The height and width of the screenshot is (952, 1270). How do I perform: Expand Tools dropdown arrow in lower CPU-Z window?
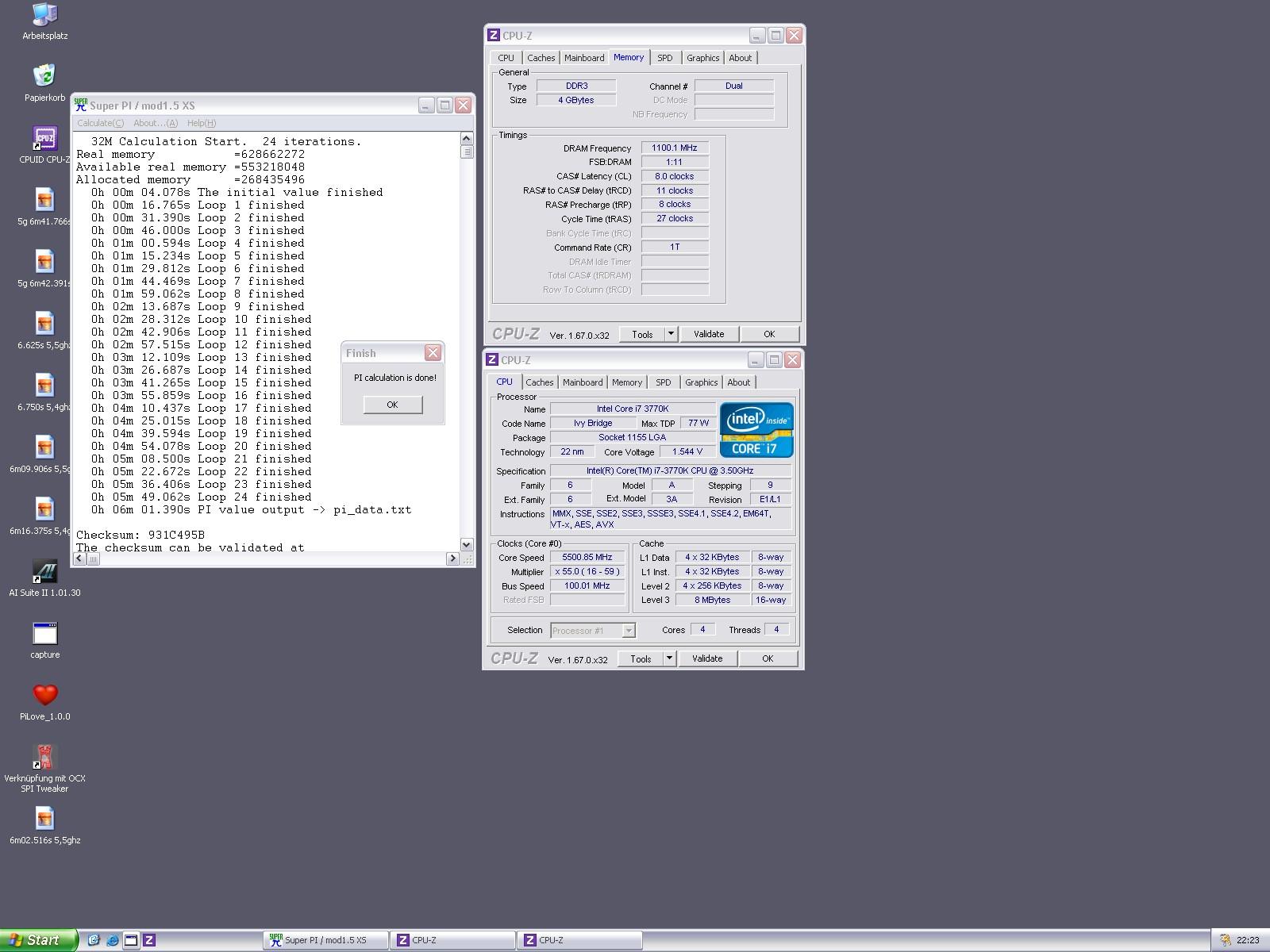pyautogui.click(x=669, y=658)
